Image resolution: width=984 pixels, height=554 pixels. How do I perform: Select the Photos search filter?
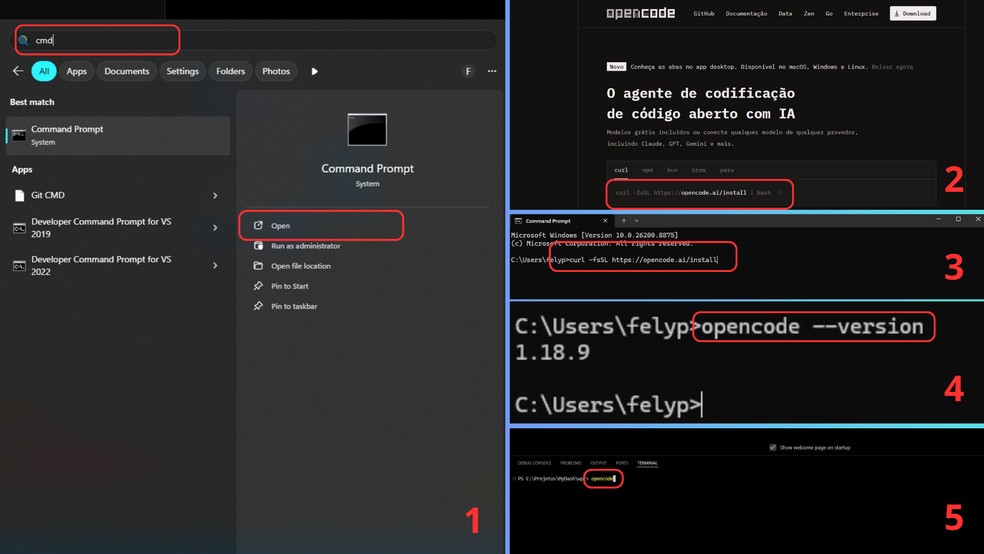[x=276, y=71]
